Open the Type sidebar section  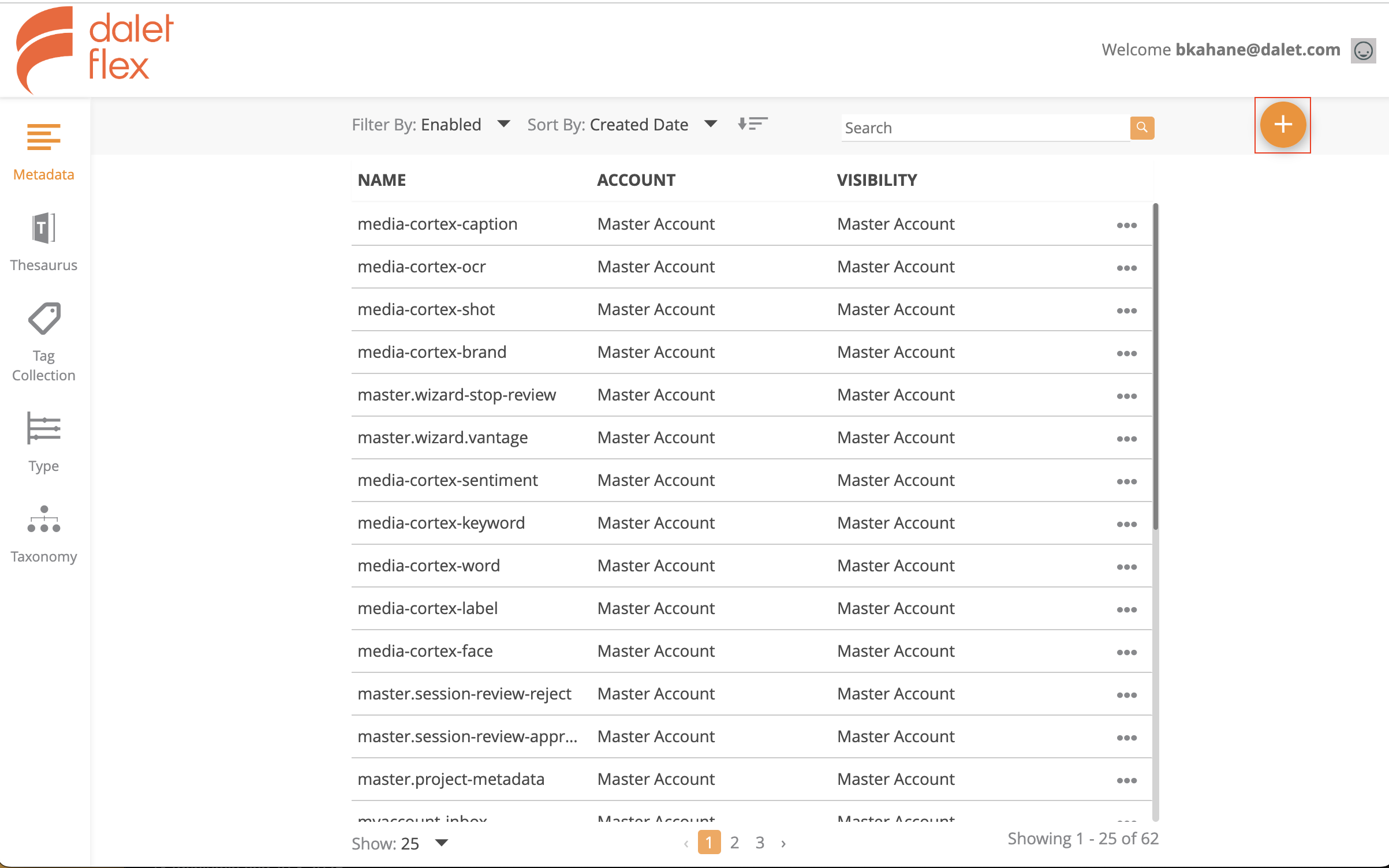pyautogui.click(x=44, y=442)
